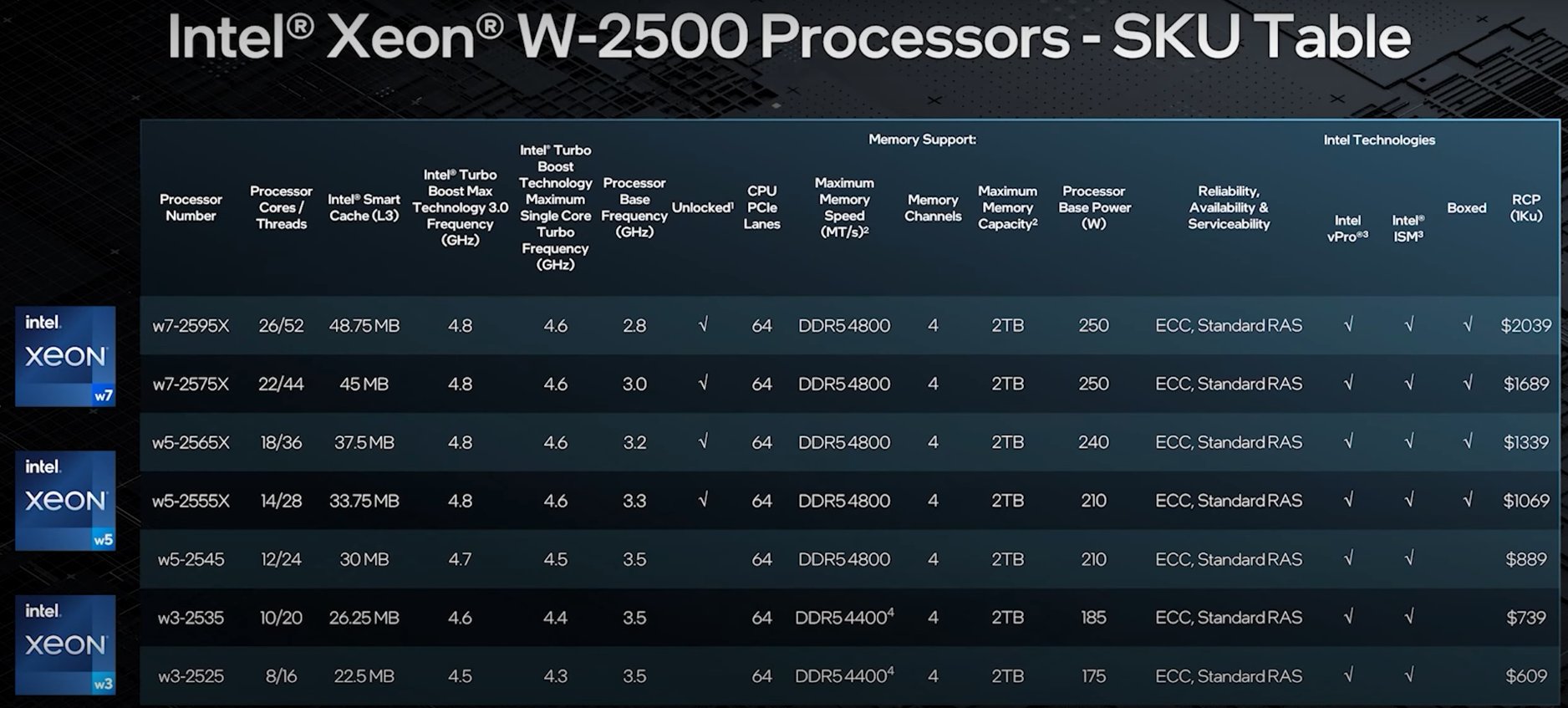Screen dimensions: 1568x708
Task: Click the '26.25 MB' cache value
Action: [x=364, y=618]
